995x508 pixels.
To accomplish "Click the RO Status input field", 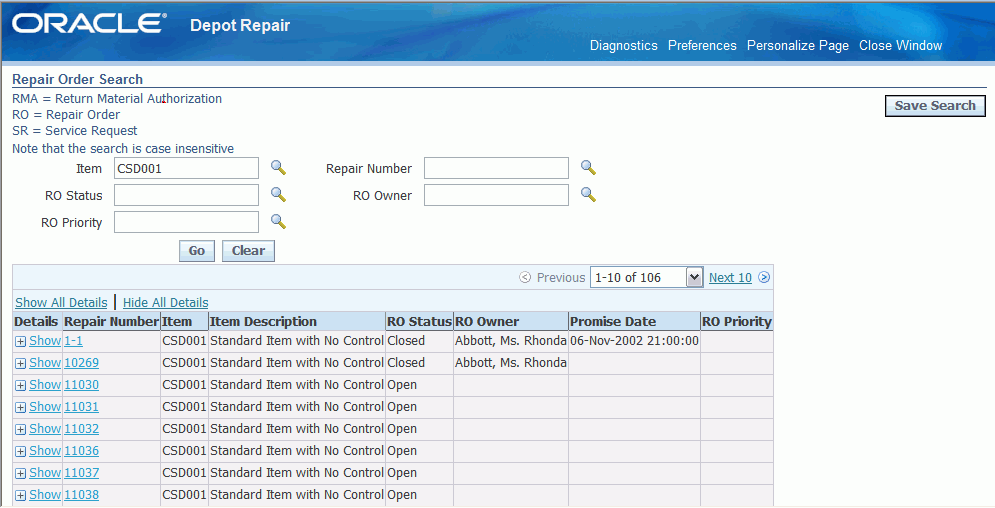I will 187,195.
